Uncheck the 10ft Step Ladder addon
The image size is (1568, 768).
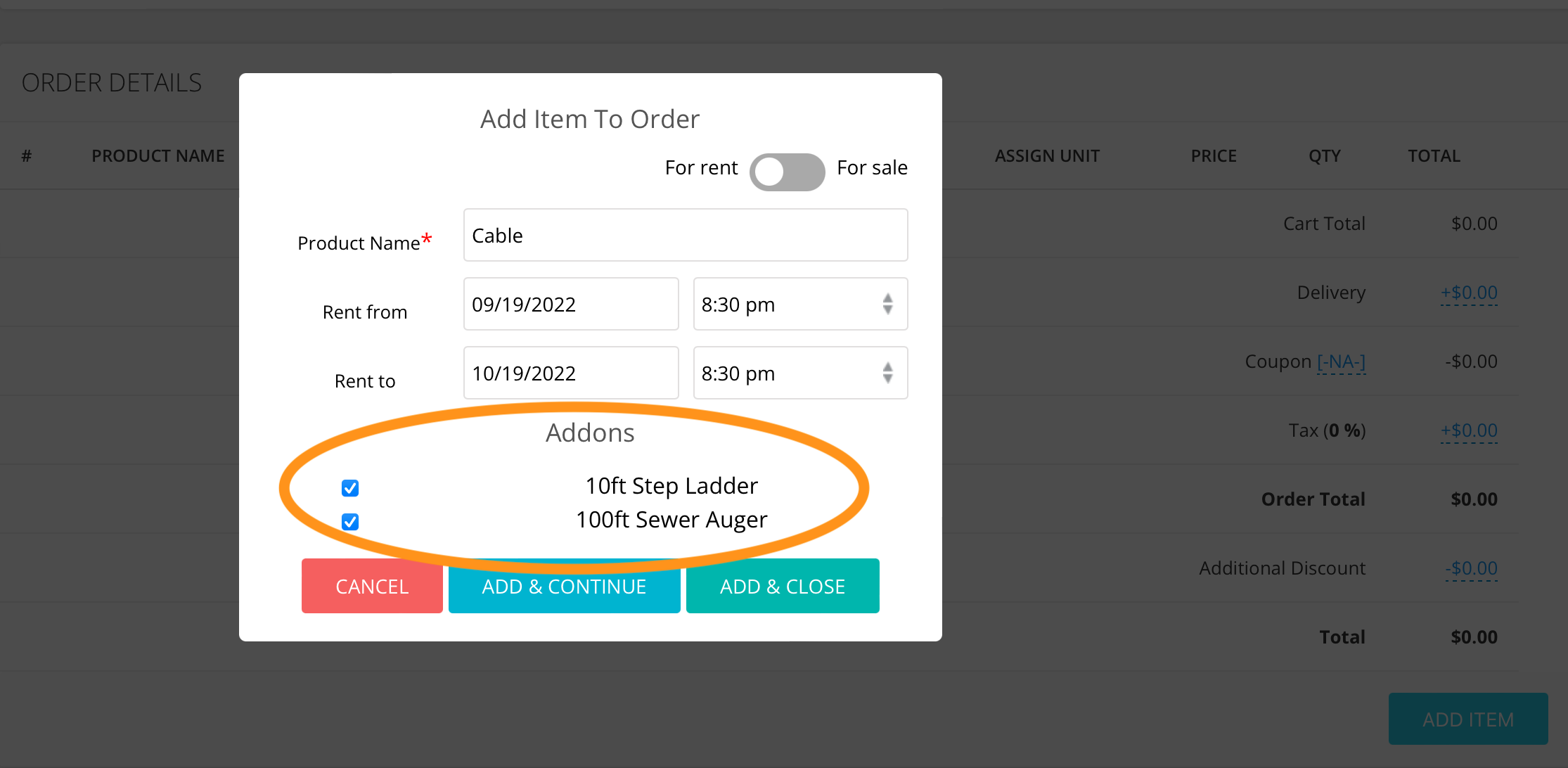(350, 487)
